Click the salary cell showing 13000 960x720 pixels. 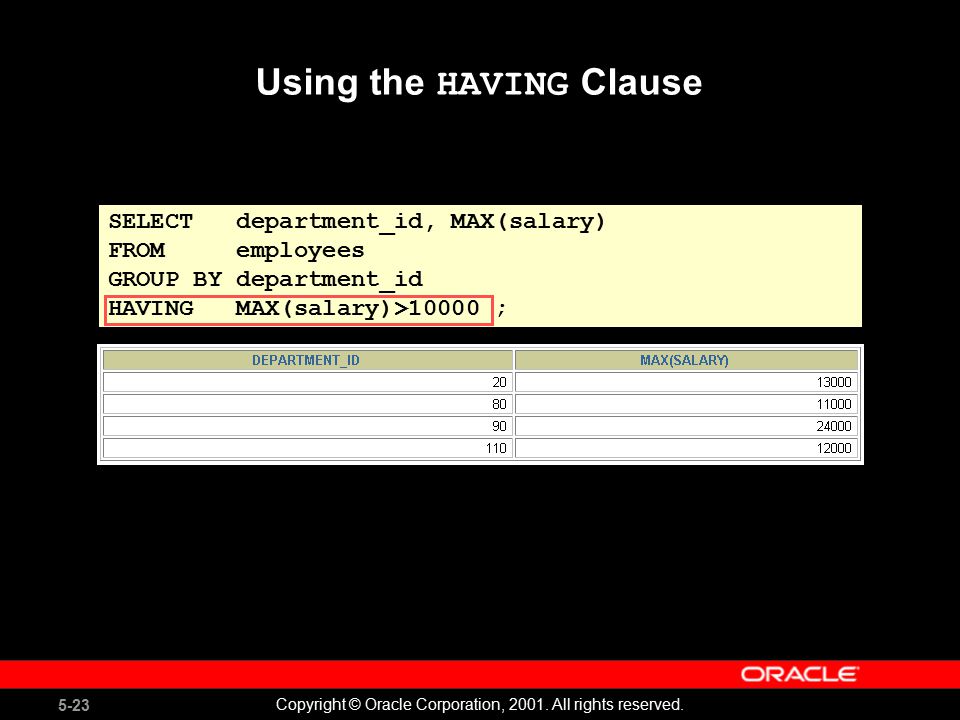click(x=686, y=382)
